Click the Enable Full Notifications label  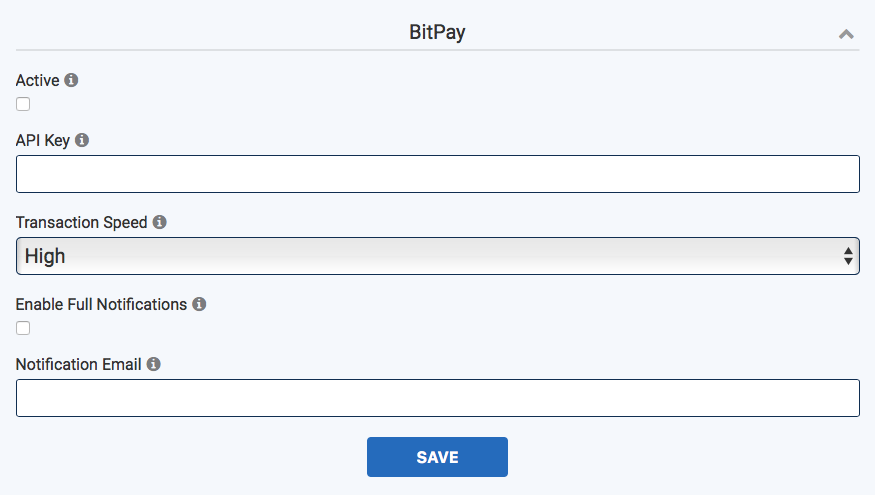[x=102, y=304]
